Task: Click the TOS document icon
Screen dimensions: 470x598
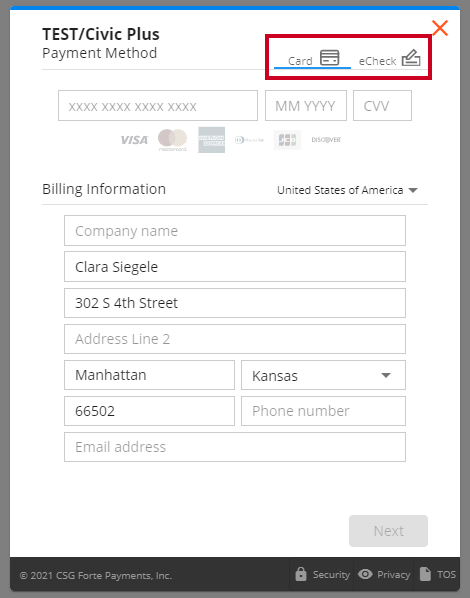Action: point(425,574)
